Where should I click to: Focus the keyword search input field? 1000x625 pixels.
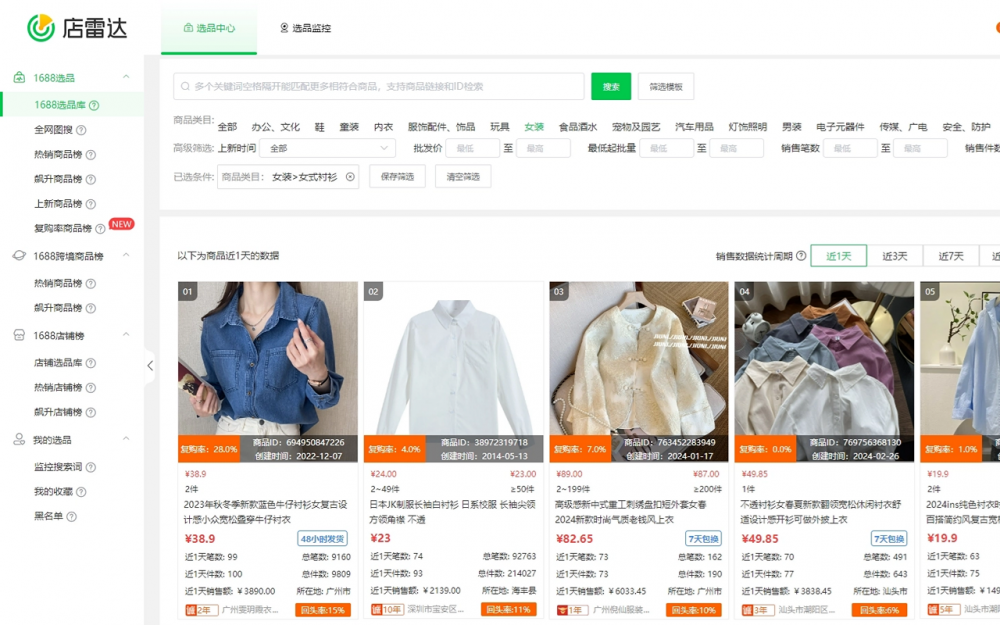380,87
